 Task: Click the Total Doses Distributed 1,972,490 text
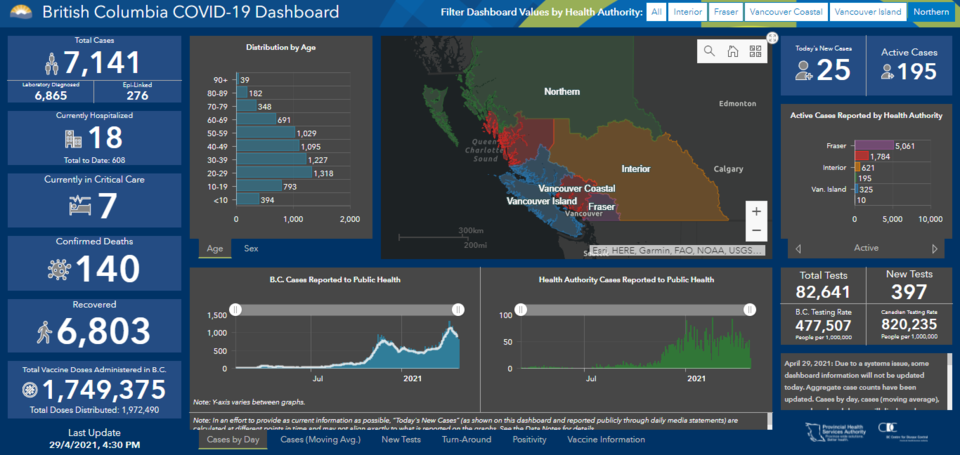coord(94,410)
